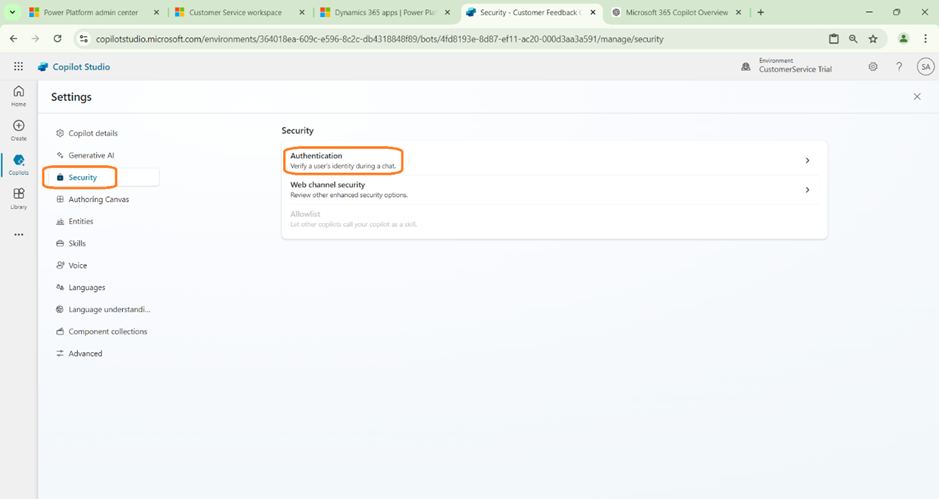Open the SA account avatar
Image resolution: width=939 pixels, height=499 pixels.
925,67
